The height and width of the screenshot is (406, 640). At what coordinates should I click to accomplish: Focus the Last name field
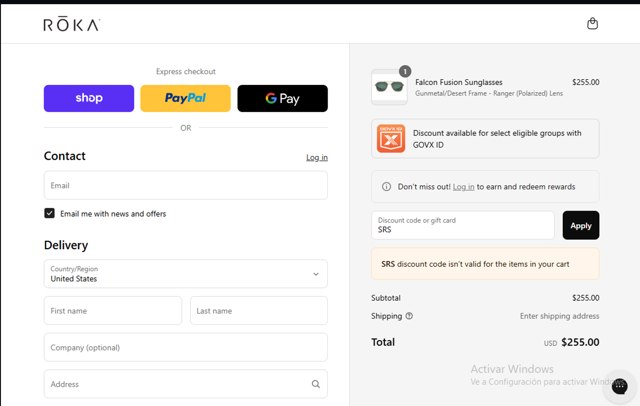tap(259, 311)
